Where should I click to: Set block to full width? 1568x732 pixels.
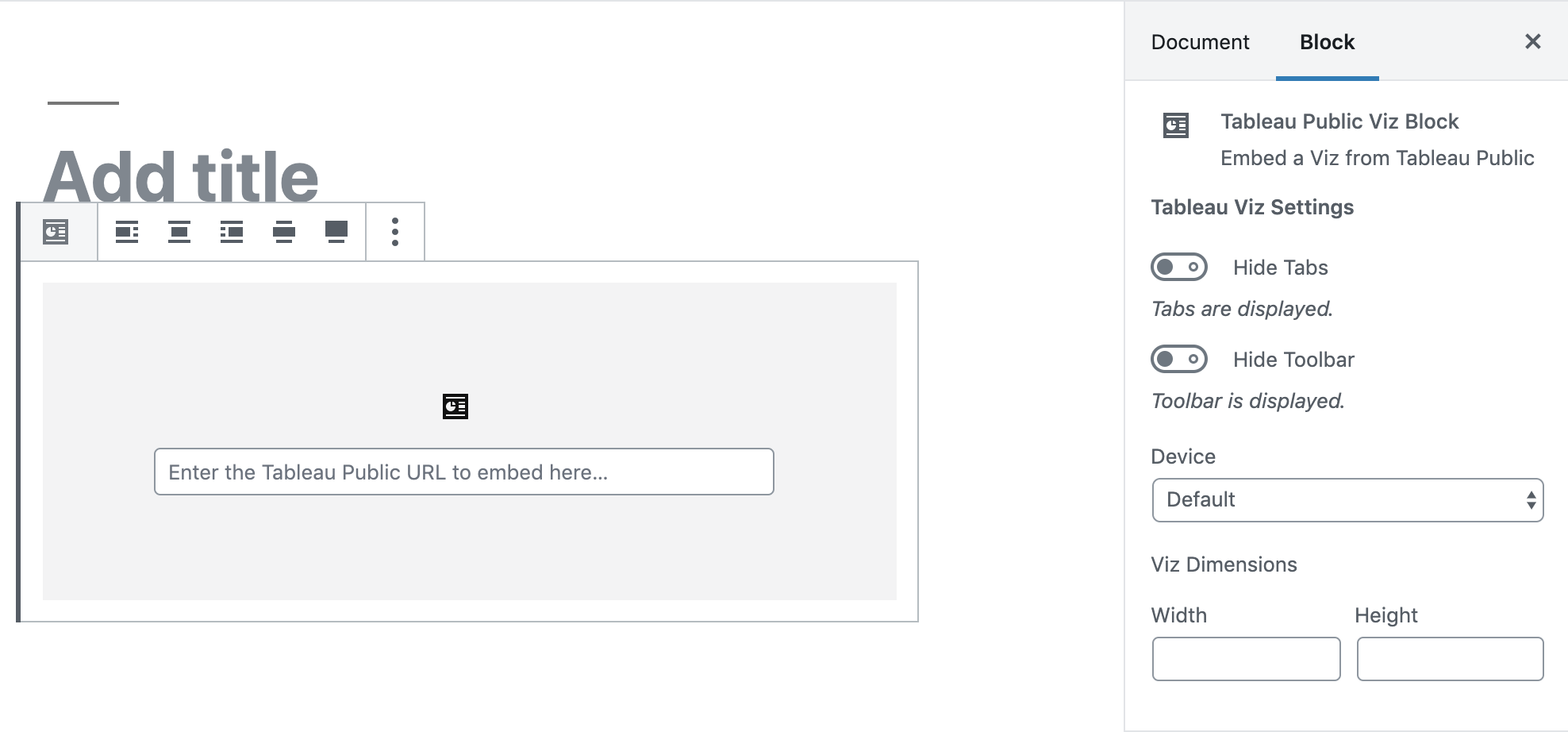[x=336, y=232]
